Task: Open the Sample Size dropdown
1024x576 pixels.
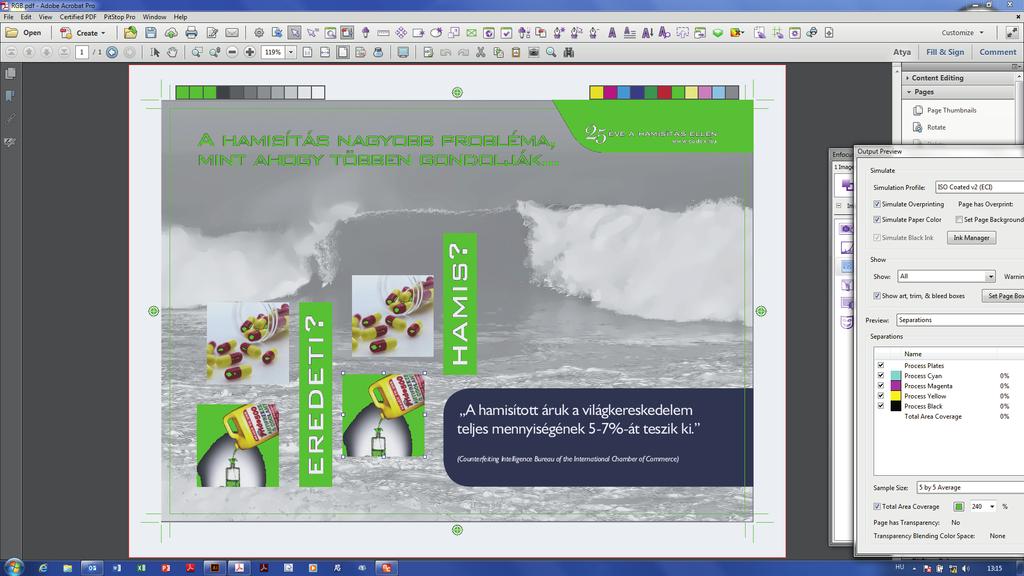Action: click(x=970, y=487)
